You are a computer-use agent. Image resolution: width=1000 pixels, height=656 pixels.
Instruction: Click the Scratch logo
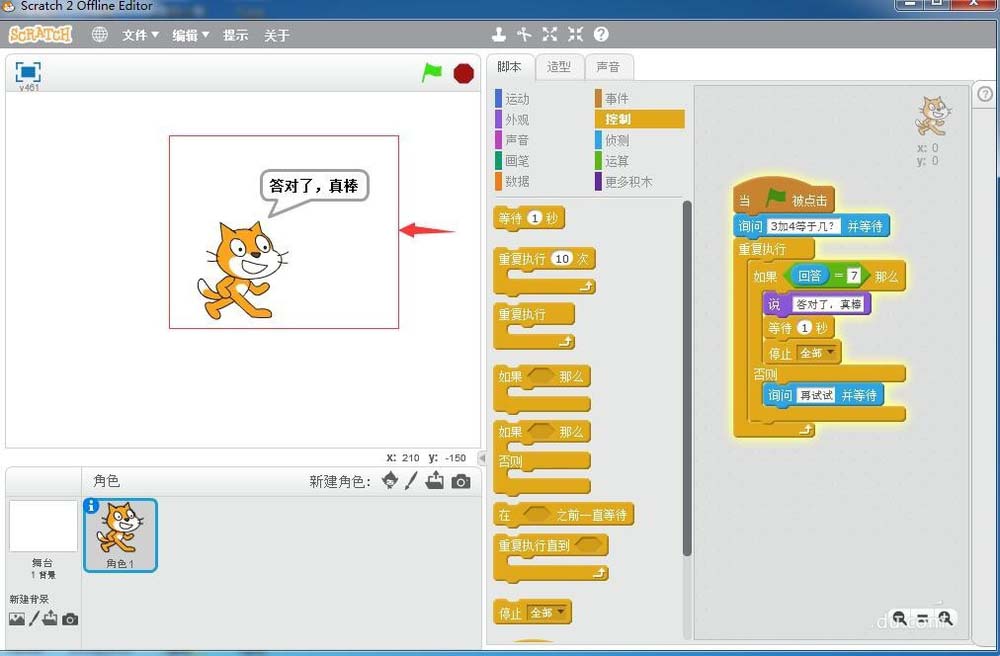[40, 34]
